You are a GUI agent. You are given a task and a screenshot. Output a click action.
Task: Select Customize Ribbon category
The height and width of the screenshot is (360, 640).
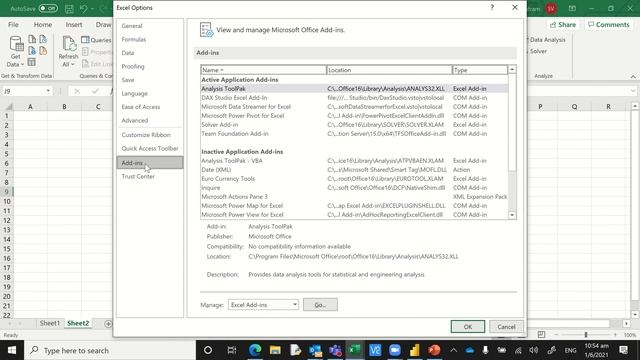pyautogui.click(x=150, y=135)
